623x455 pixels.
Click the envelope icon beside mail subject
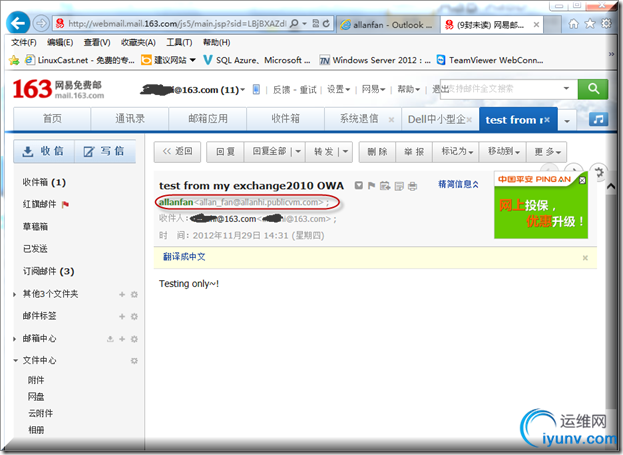click(x=359, y=185)
